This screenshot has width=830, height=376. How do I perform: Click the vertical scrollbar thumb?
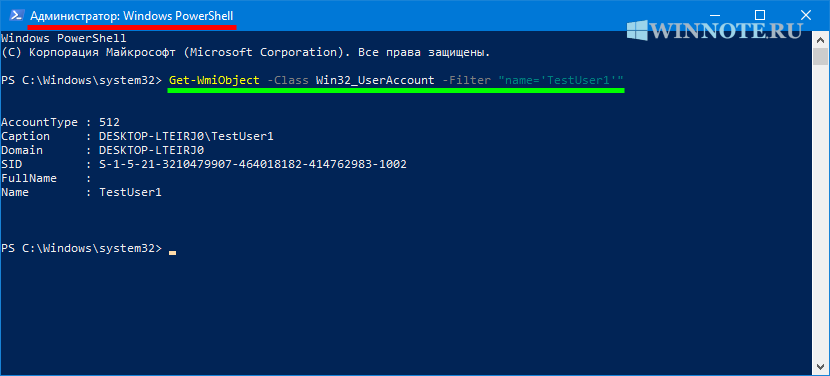pos(820,56)
